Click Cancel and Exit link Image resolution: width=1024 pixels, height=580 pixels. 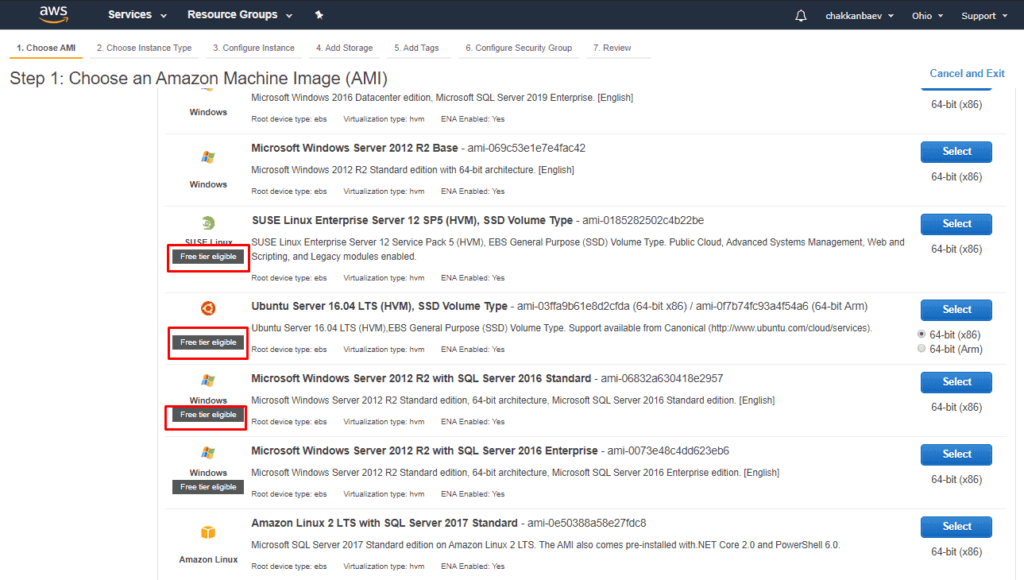pyautogui.click(x=967, y=73)
